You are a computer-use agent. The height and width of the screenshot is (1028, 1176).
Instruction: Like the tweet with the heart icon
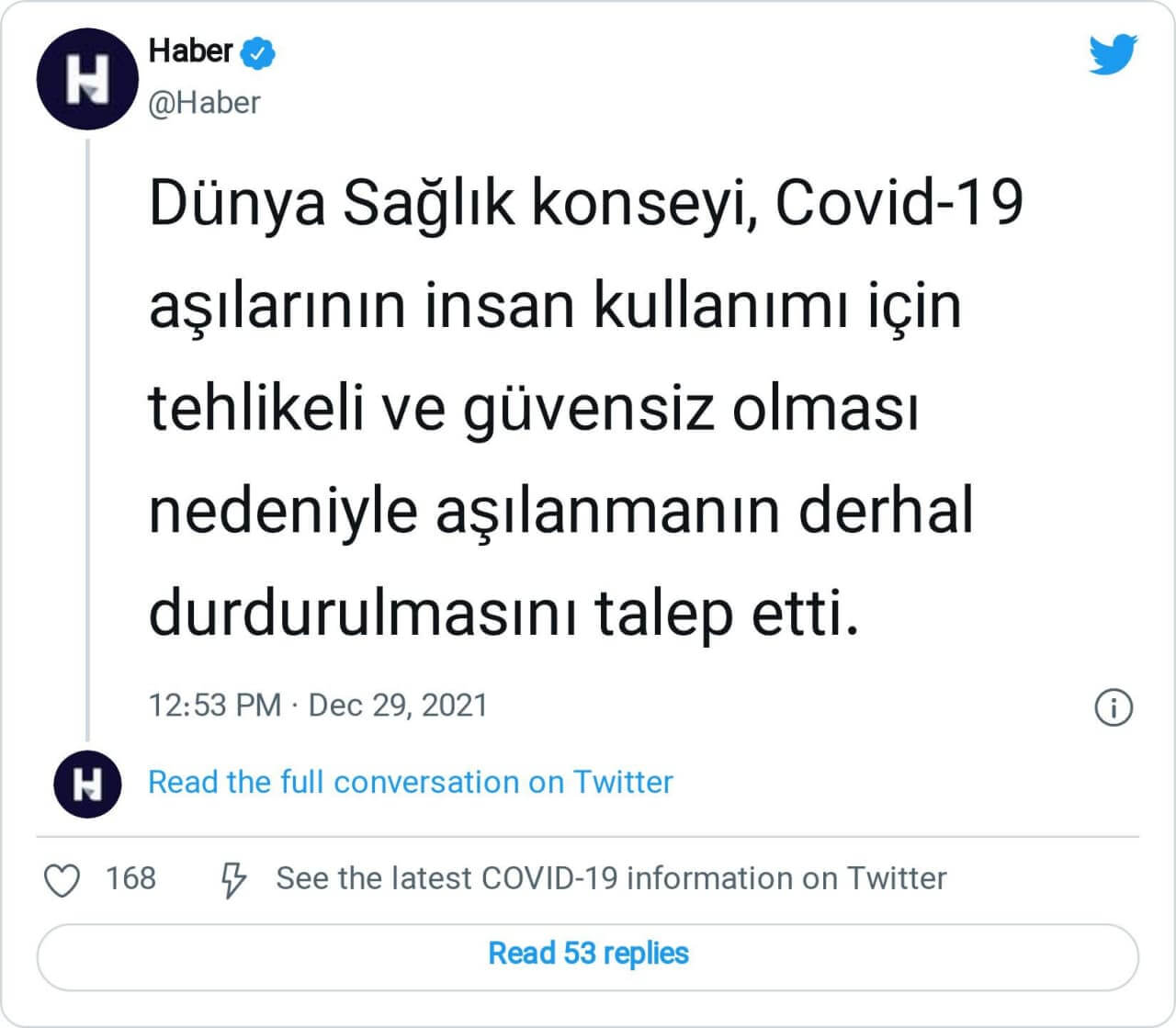coord(62,880)
